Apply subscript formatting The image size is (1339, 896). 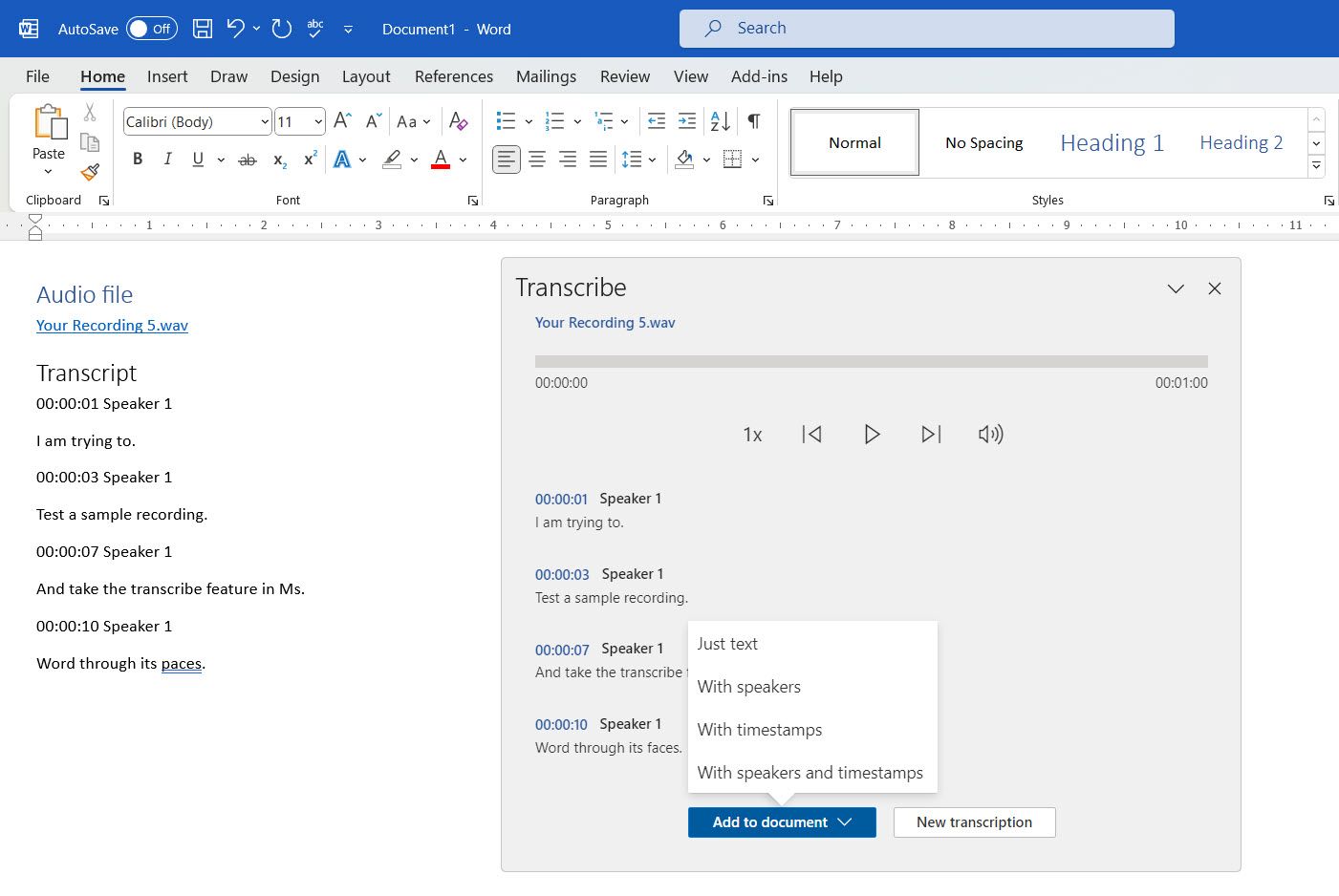tap(277, 160)
